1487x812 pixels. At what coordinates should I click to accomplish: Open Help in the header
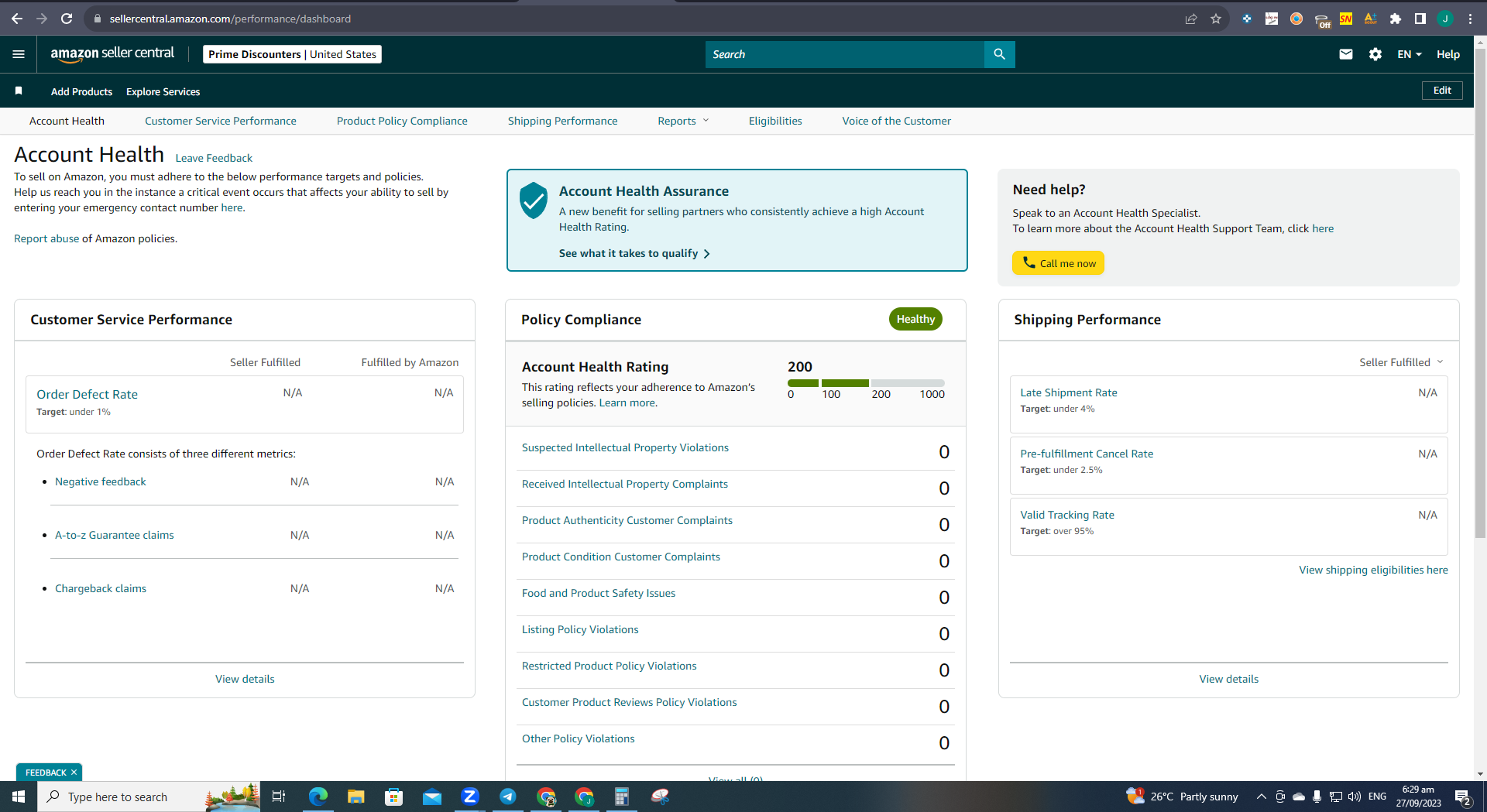(x=1448, y=54)
